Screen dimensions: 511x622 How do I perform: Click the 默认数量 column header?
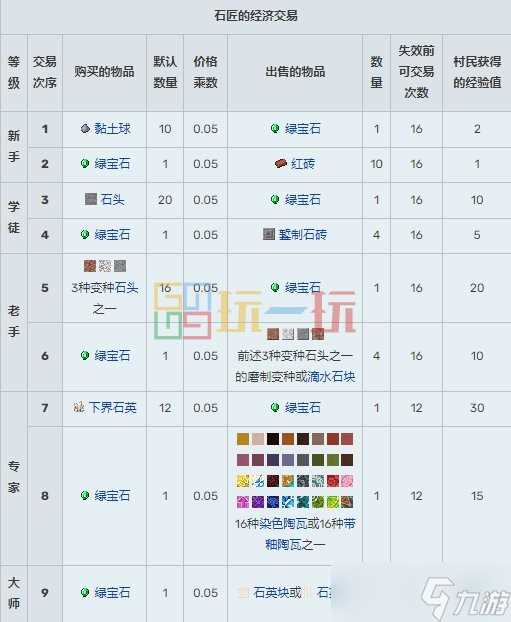click(165, 72)
